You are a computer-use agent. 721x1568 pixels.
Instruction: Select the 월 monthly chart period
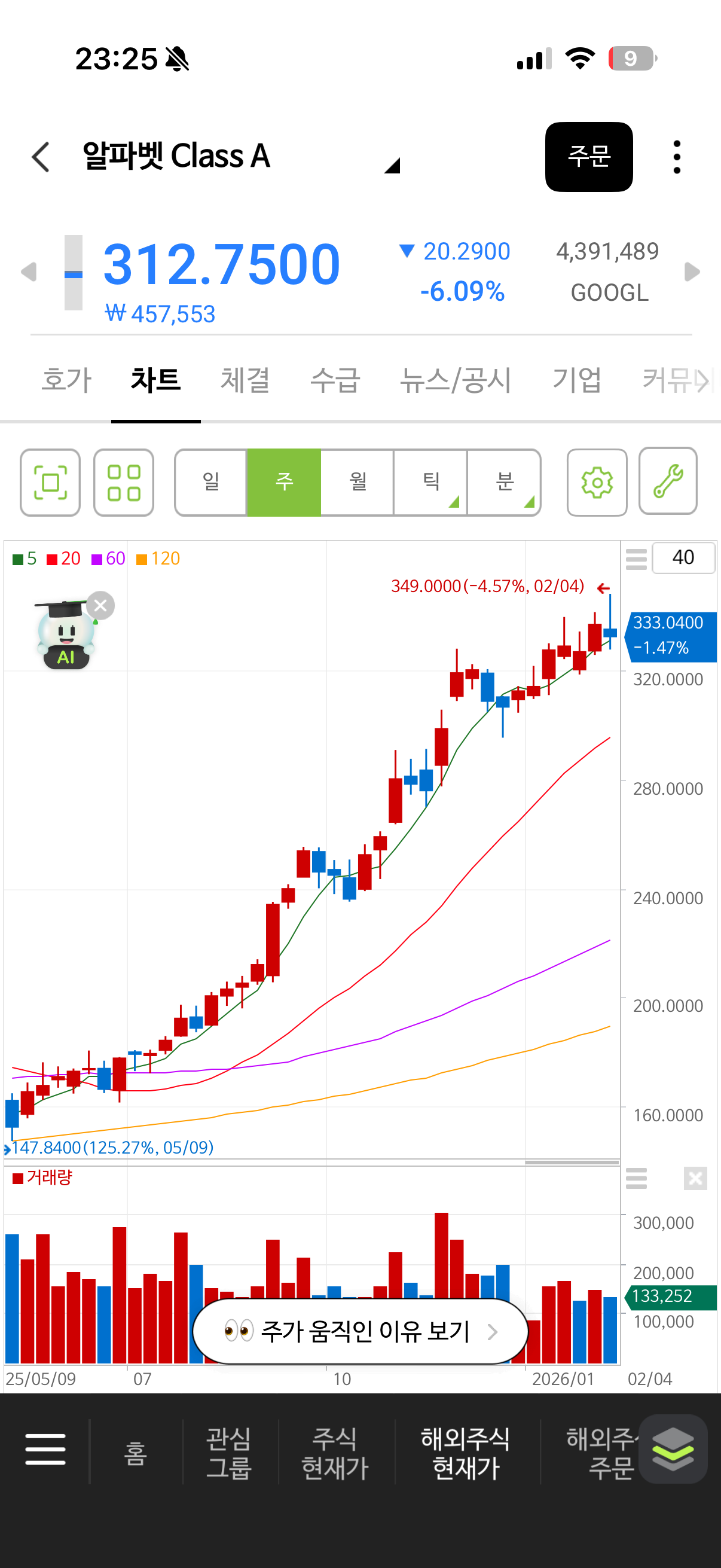[x=357, y=483]
